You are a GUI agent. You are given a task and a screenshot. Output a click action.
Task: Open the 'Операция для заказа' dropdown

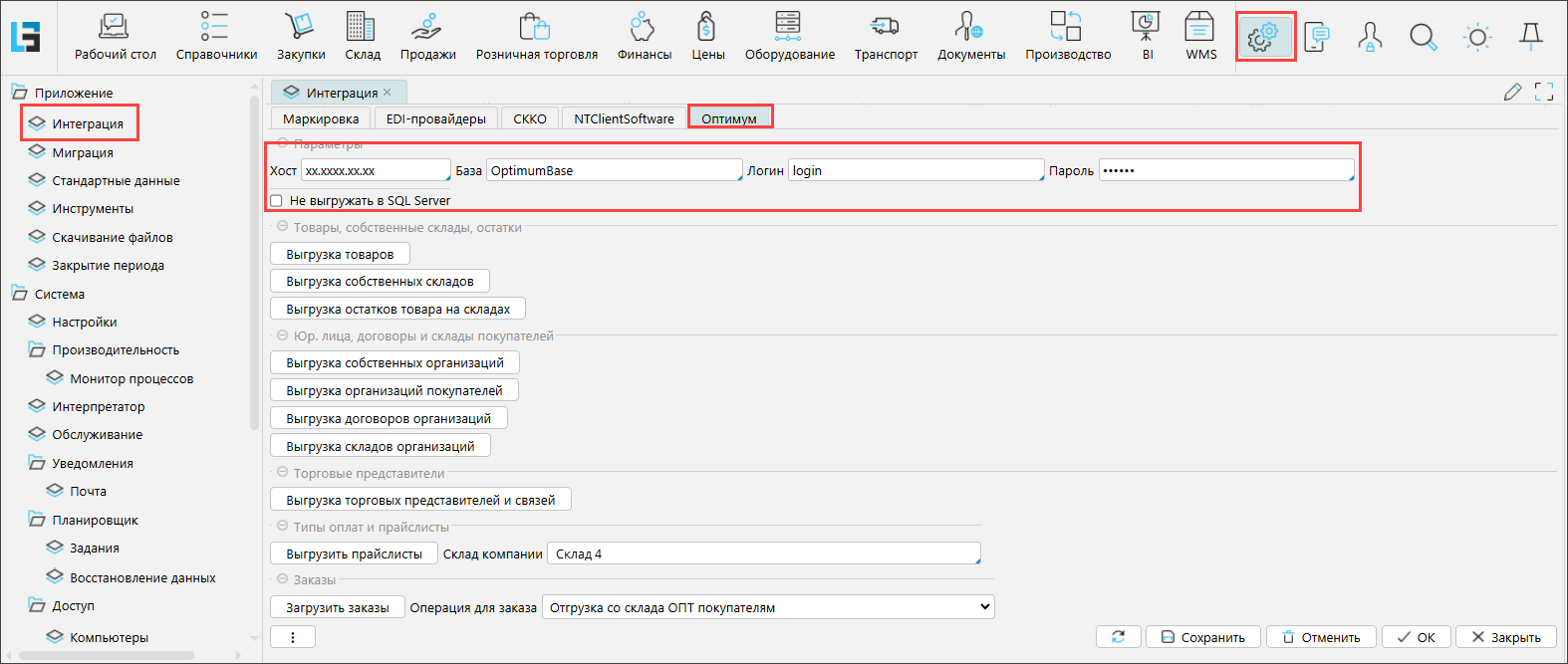(x=768, y=607)
